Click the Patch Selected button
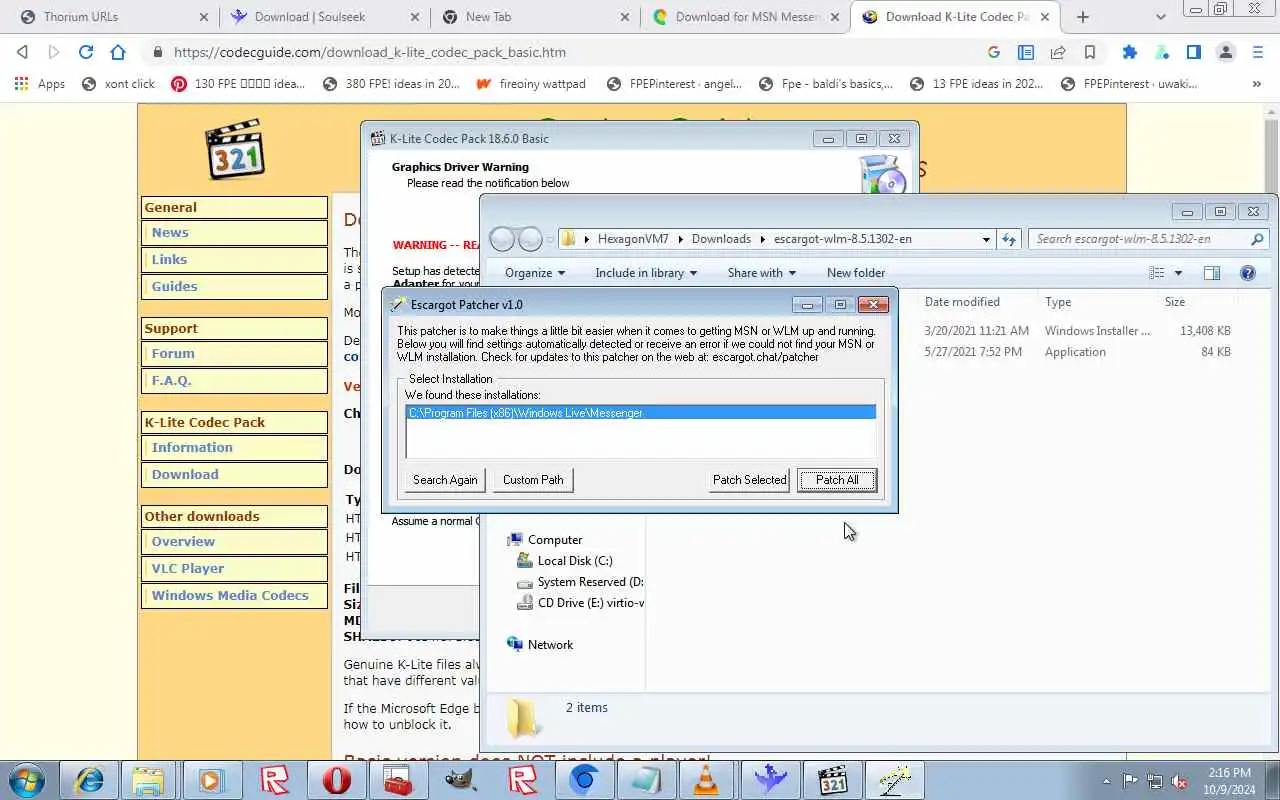Image resolution: width=1280 pixels, height=800 pixels. (x=749, y=480)
